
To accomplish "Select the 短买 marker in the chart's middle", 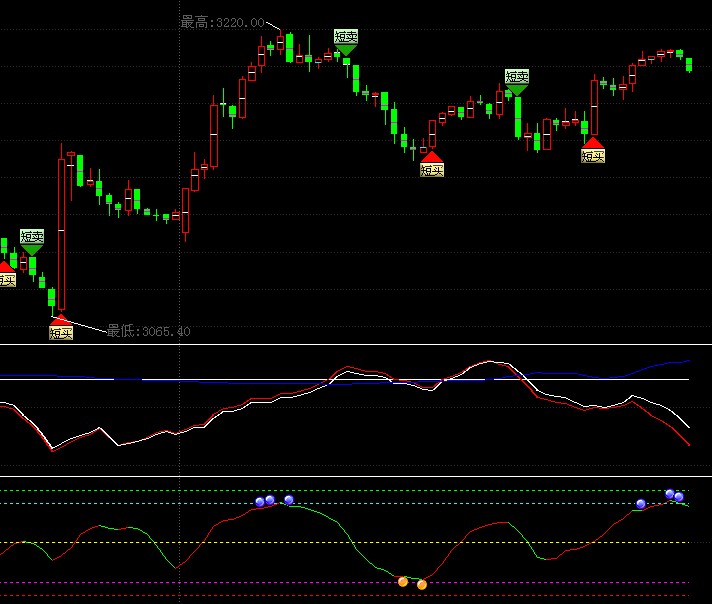I will coord(431,169).
